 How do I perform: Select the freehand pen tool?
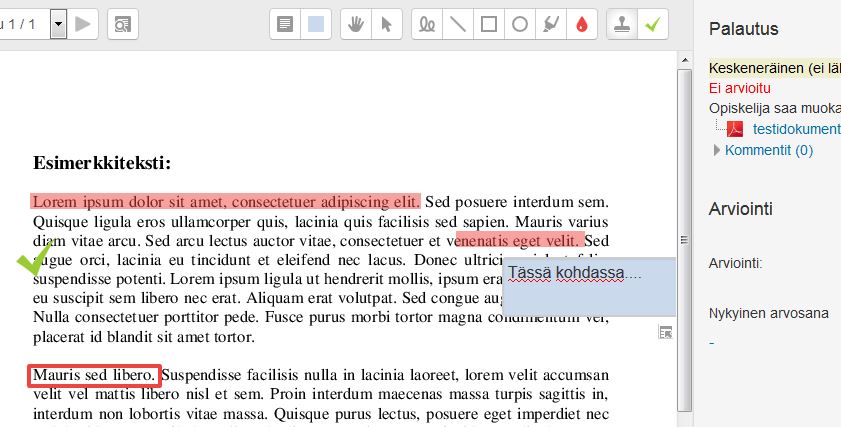pos(427,24)
